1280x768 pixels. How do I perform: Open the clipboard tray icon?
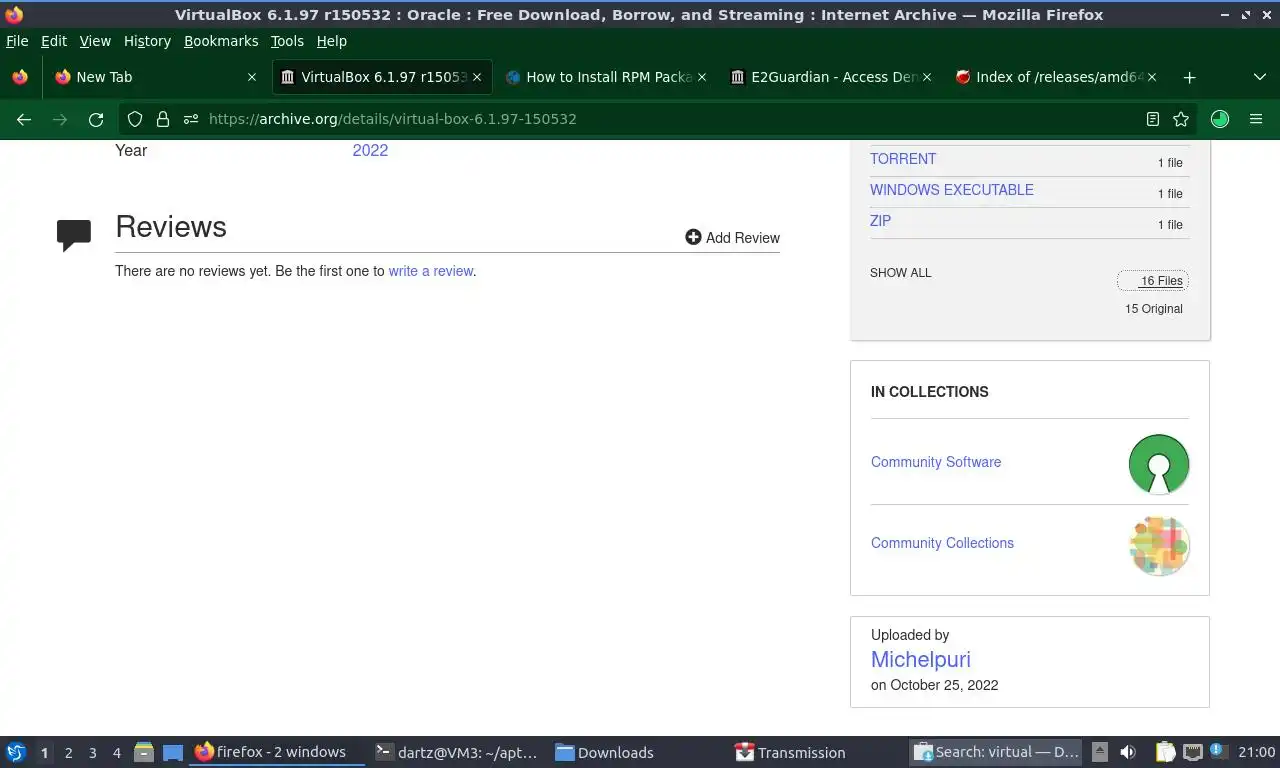(x=1165, y=752)
